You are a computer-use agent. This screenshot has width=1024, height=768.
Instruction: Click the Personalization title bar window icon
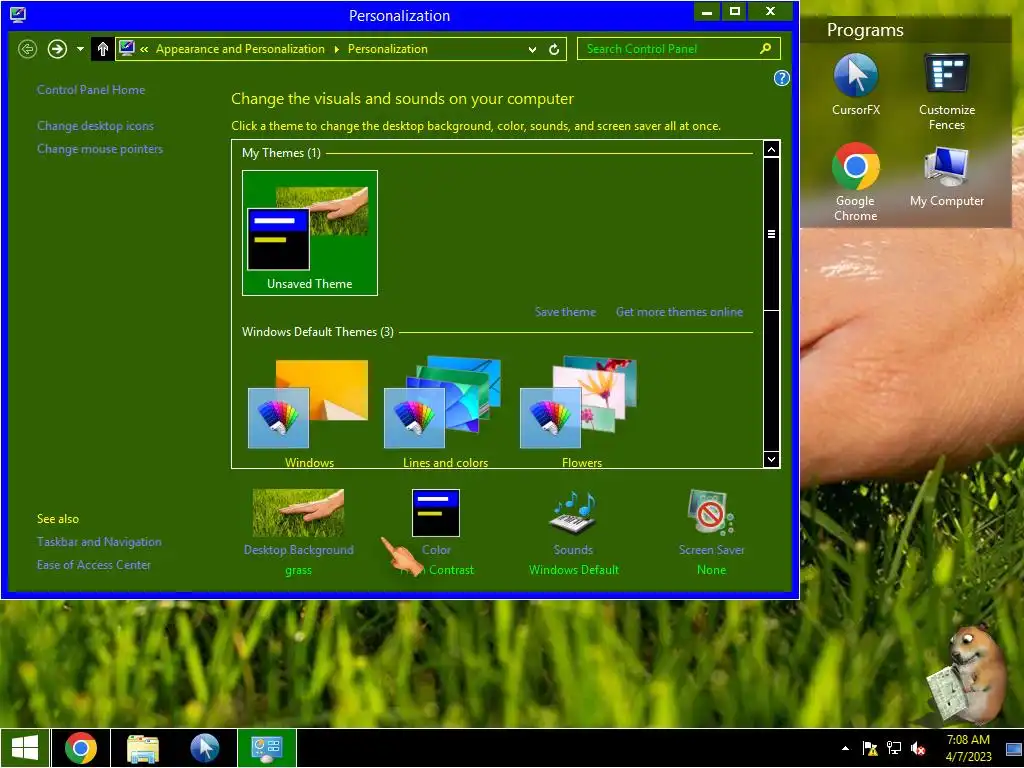(x=18, y=14)
